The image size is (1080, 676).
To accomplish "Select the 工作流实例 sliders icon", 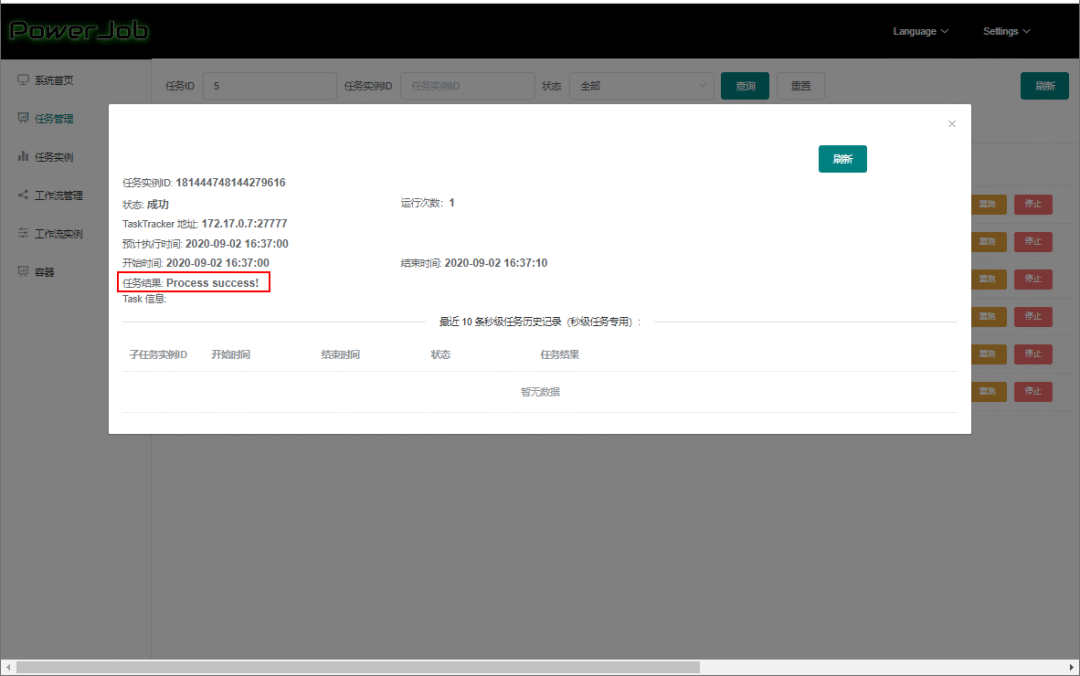I will (x=23, y=233).
